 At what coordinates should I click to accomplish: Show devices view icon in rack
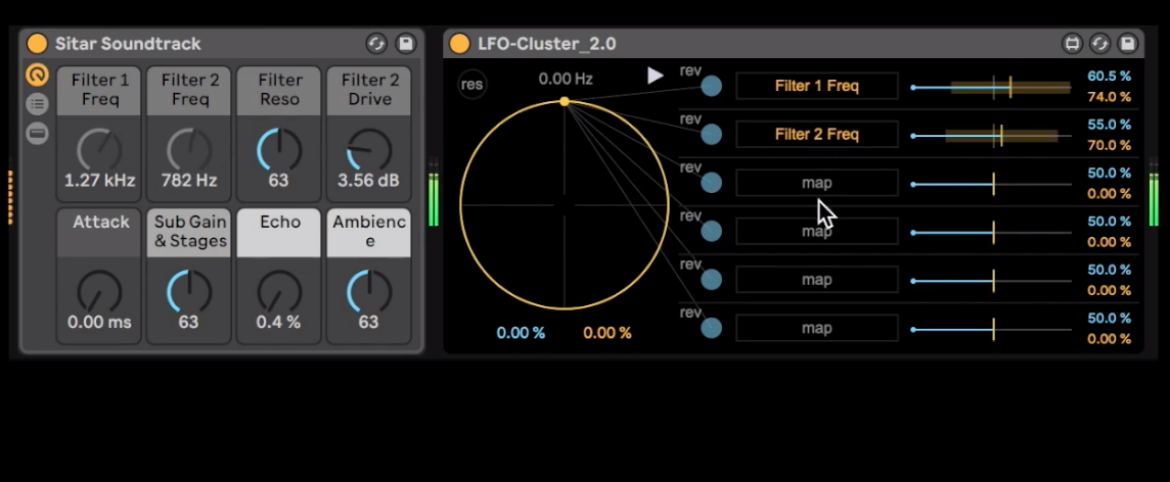click(x=37, y=134)
